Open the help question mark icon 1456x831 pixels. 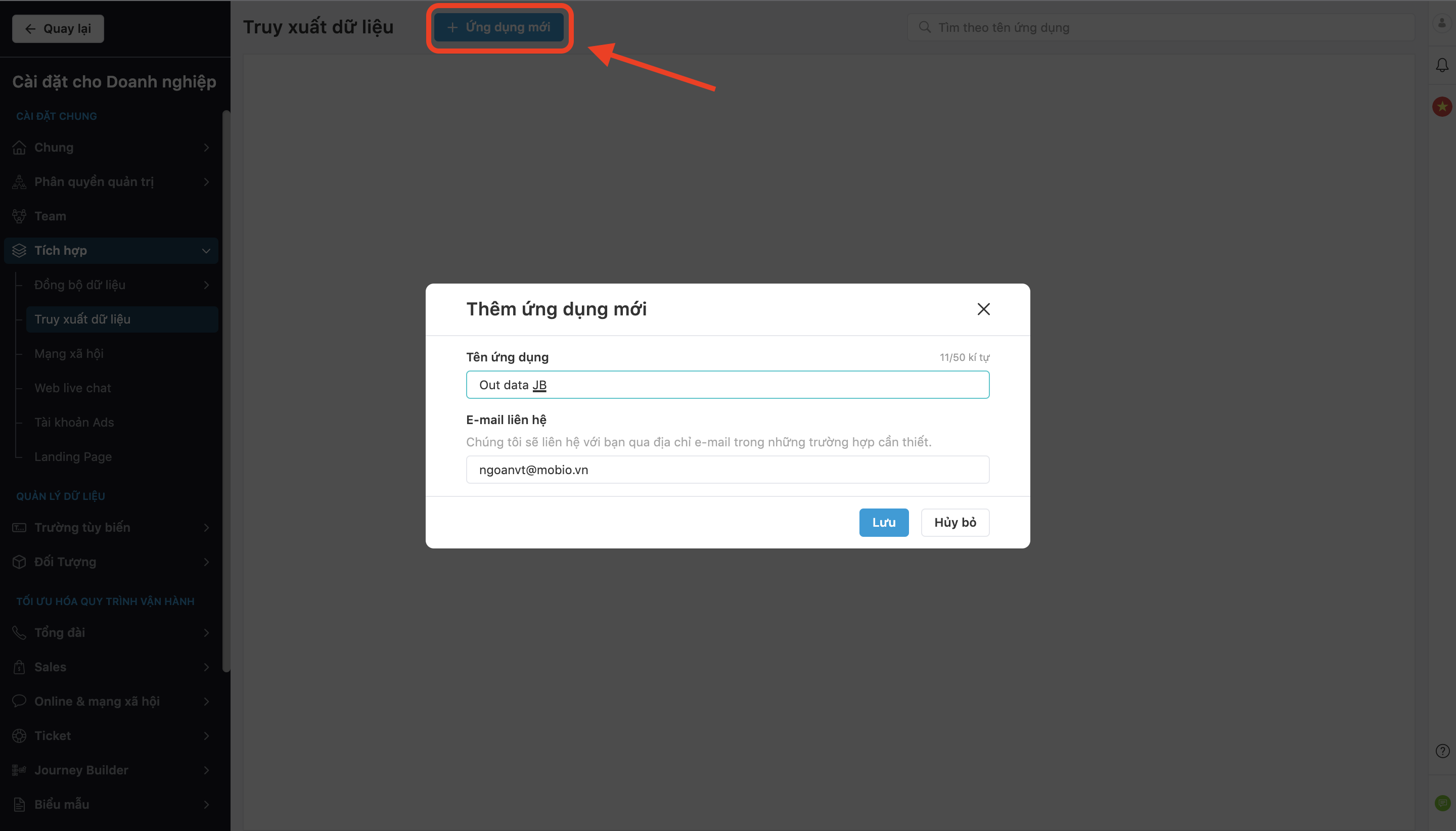pyautogui.click(x=1442, y=751)
